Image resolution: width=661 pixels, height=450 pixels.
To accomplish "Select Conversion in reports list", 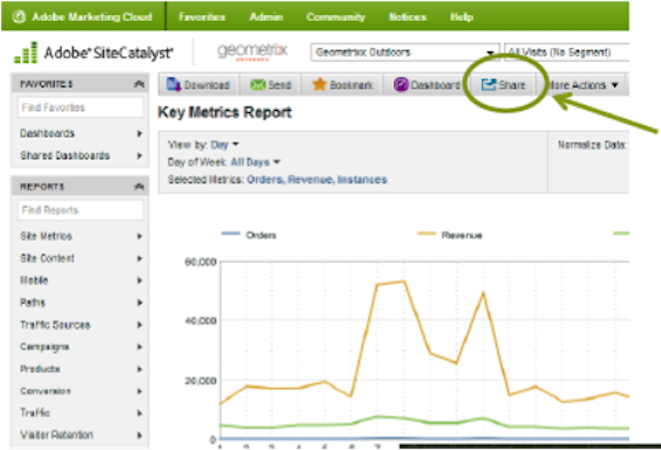I will pos(46,391).
